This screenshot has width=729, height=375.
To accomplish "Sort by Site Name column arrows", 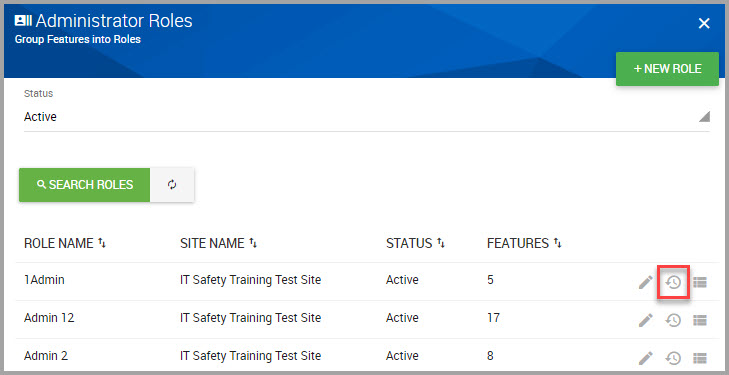I will 253,243.
